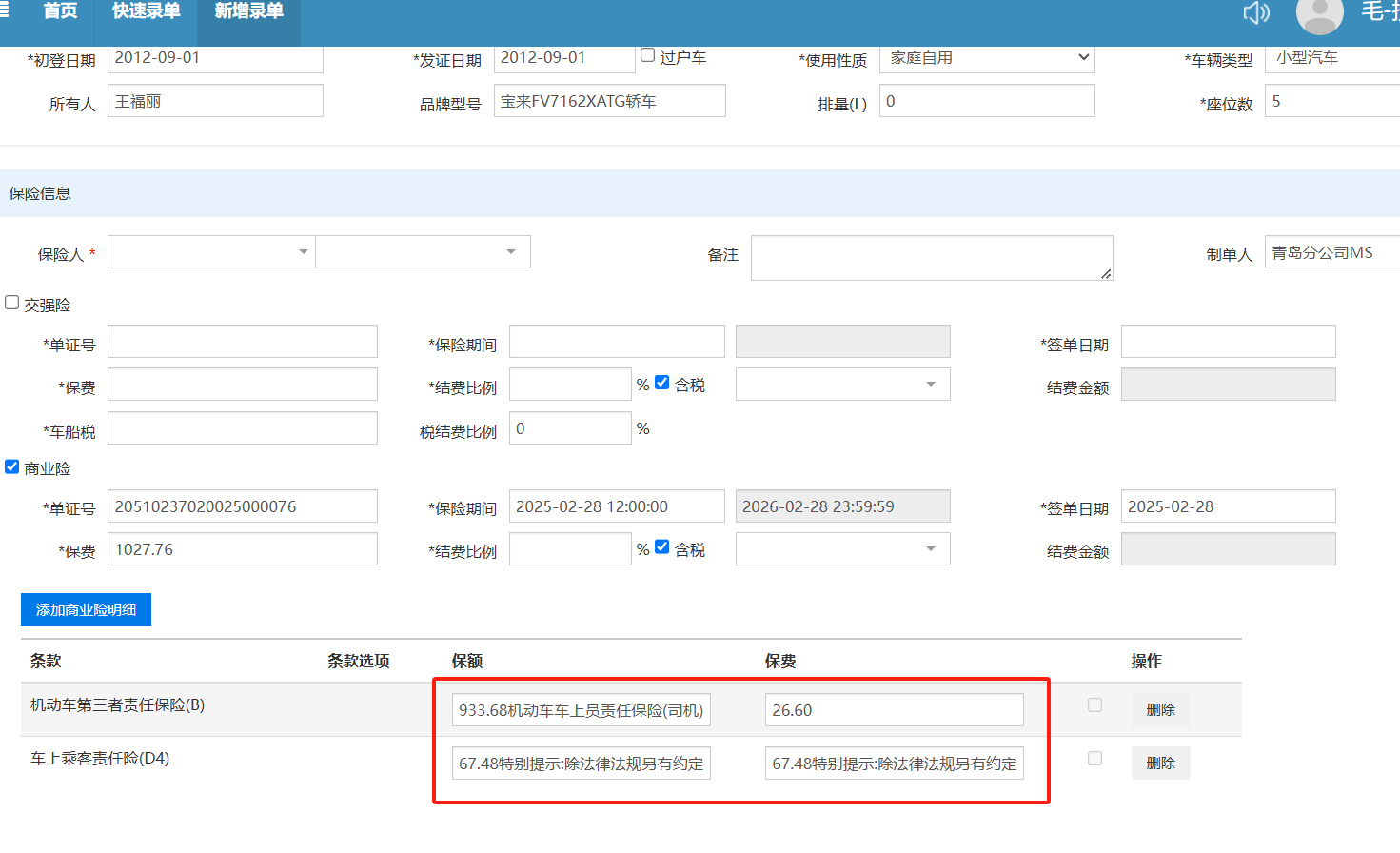Toggle 含税 checkbox in 交强险 section
The width and height of the screenshot is (1400, 853).
coord(662,383)
